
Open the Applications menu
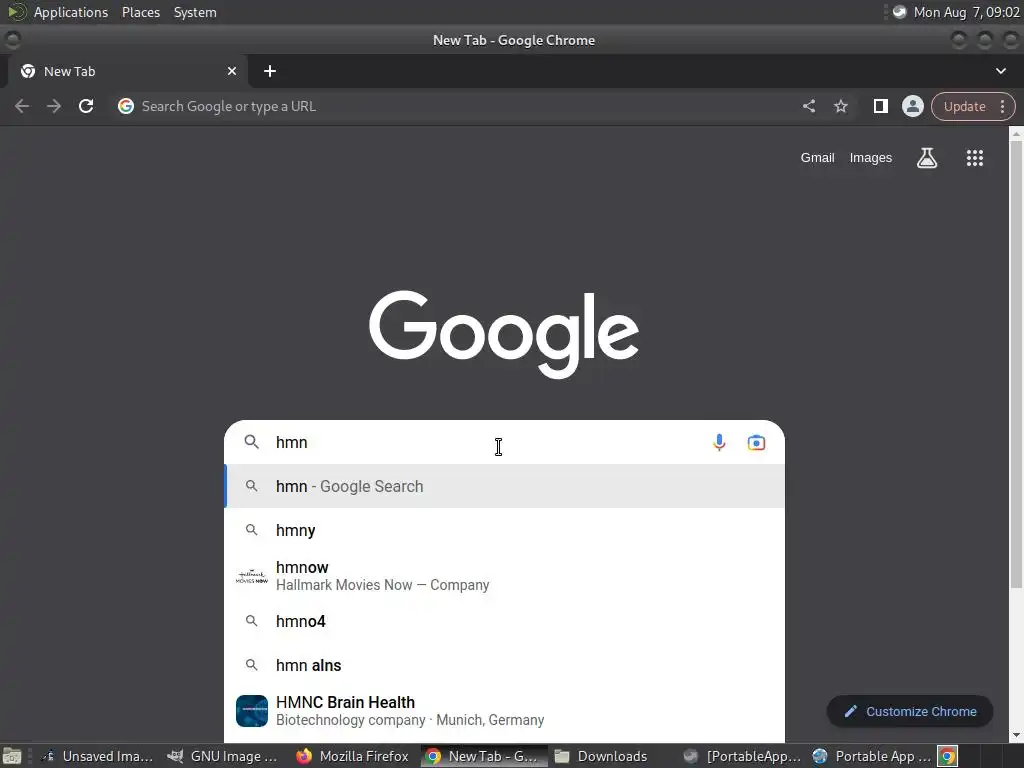tap(71, 12)
